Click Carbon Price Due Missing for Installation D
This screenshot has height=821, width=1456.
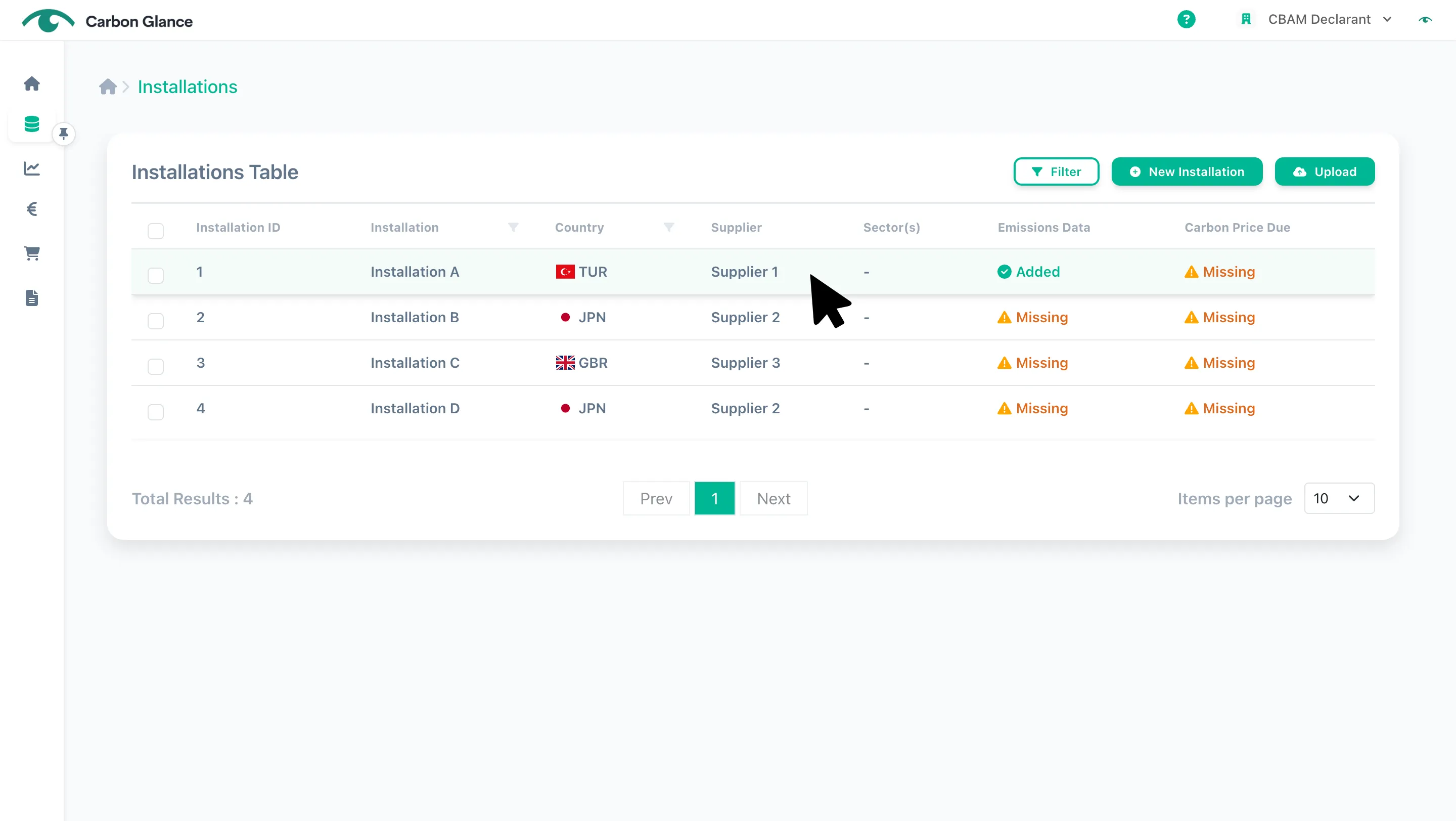click(1220, 408)
